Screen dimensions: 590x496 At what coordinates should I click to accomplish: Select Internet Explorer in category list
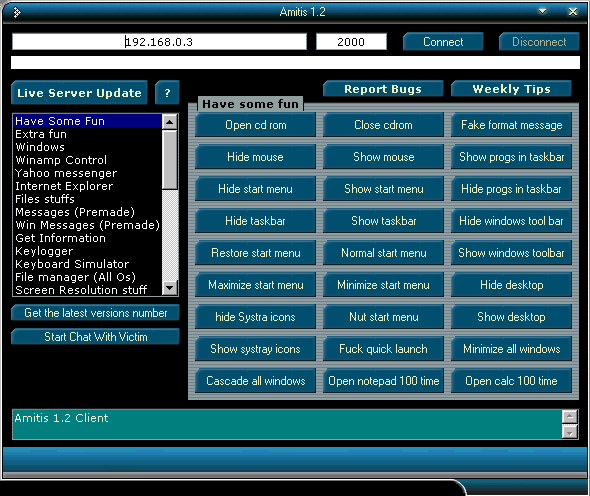click(87, 186)
